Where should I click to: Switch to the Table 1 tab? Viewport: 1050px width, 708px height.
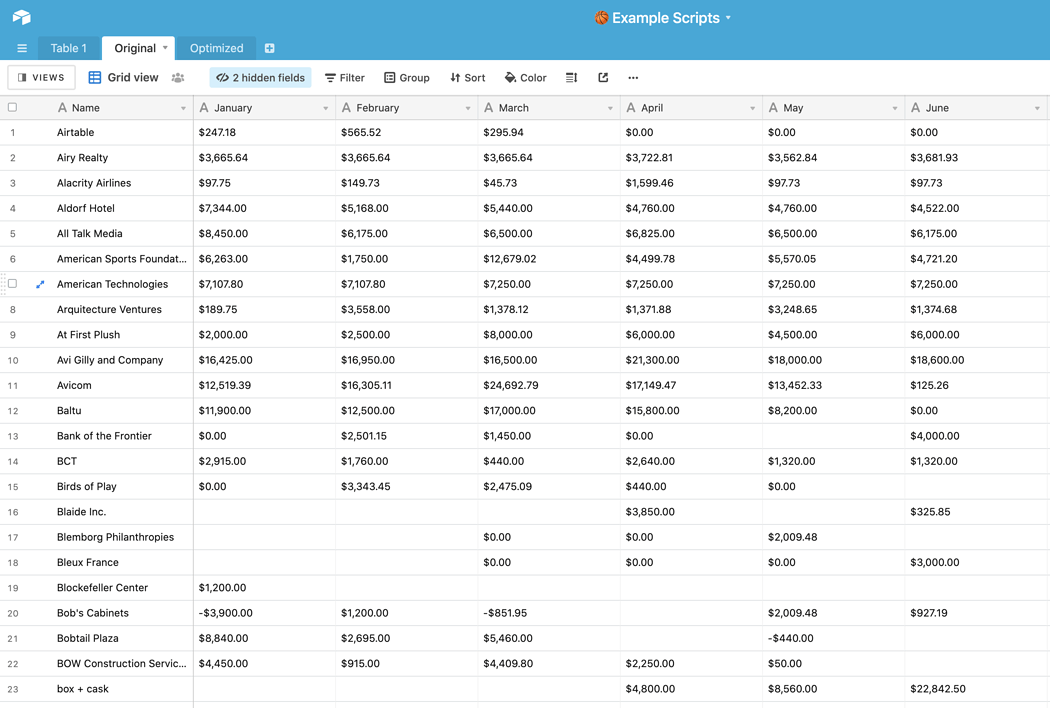point(68,47)
